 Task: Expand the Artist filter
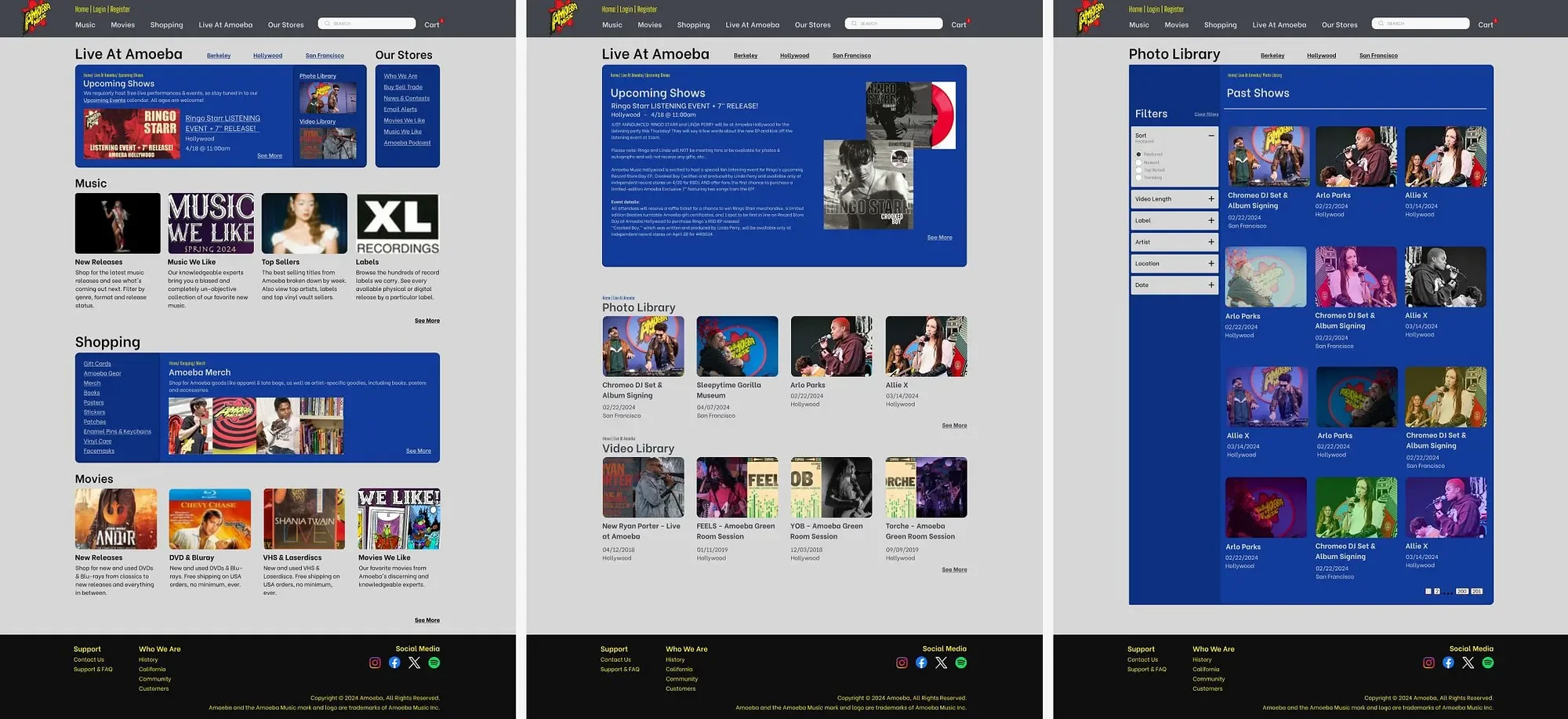pos(1211,242)
